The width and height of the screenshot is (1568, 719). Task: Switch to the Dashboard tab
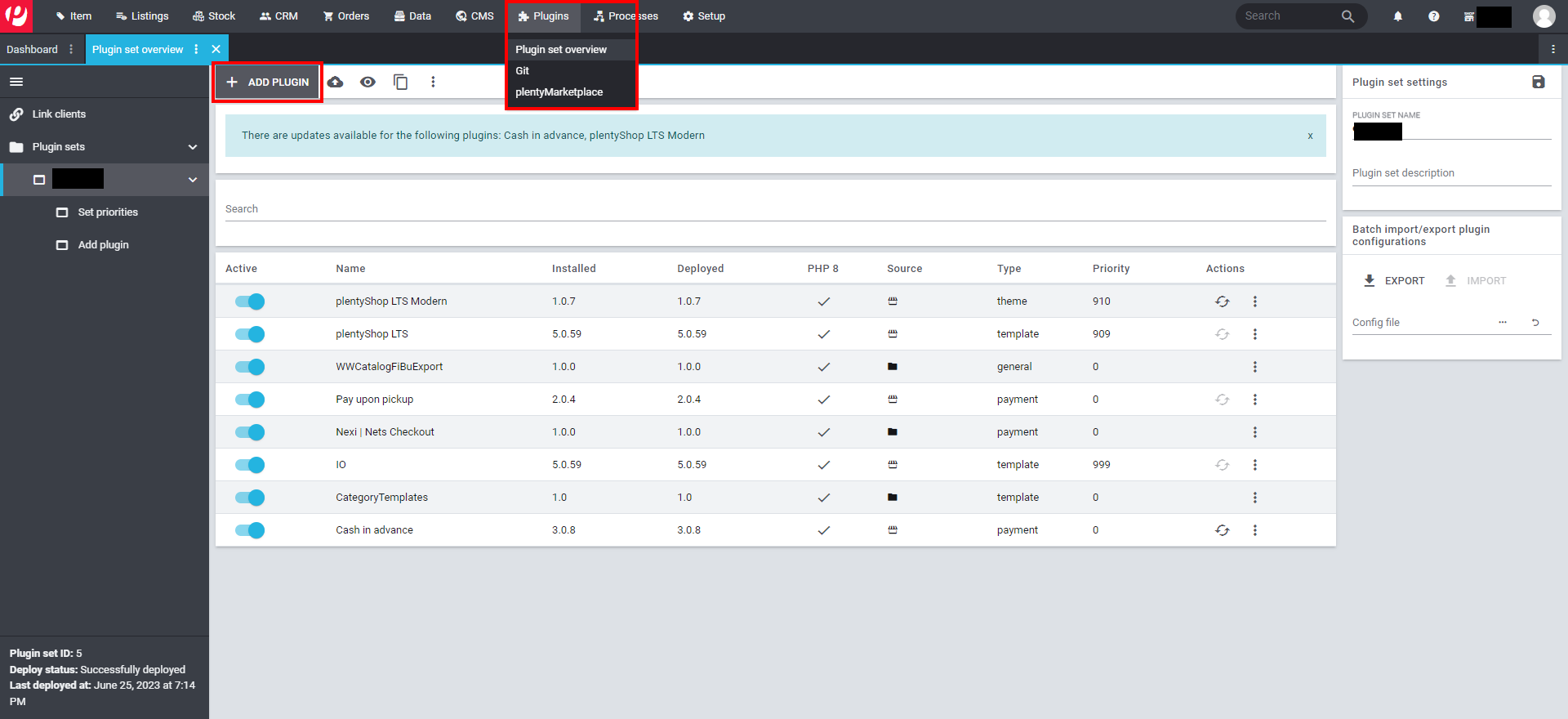tap(33, 49)
